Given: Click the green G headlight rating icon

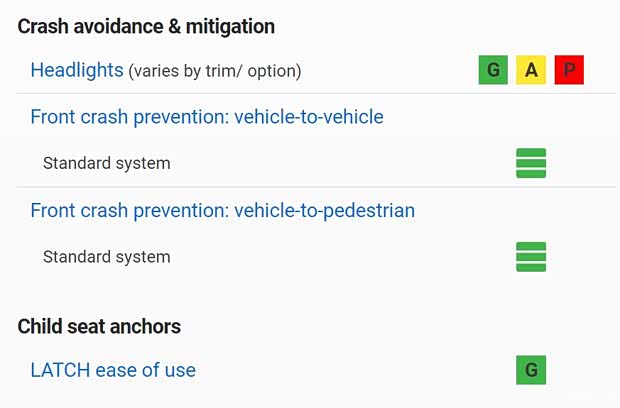Looking at the screenshot, I should click(493, 70).
